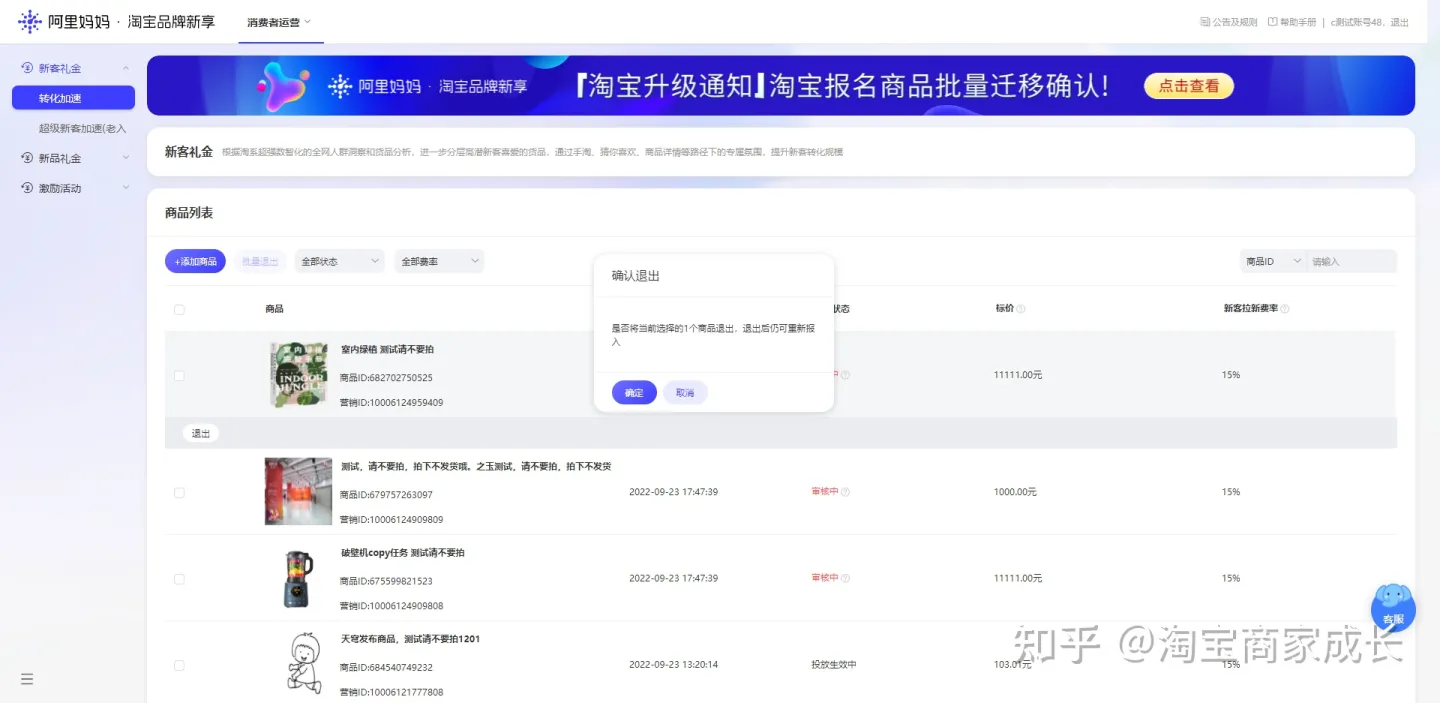Image resolution: width=1440 pixels, height=703 pixels.
Task: Click the 退出 logout link in header
Action: tap(1399, 22)
